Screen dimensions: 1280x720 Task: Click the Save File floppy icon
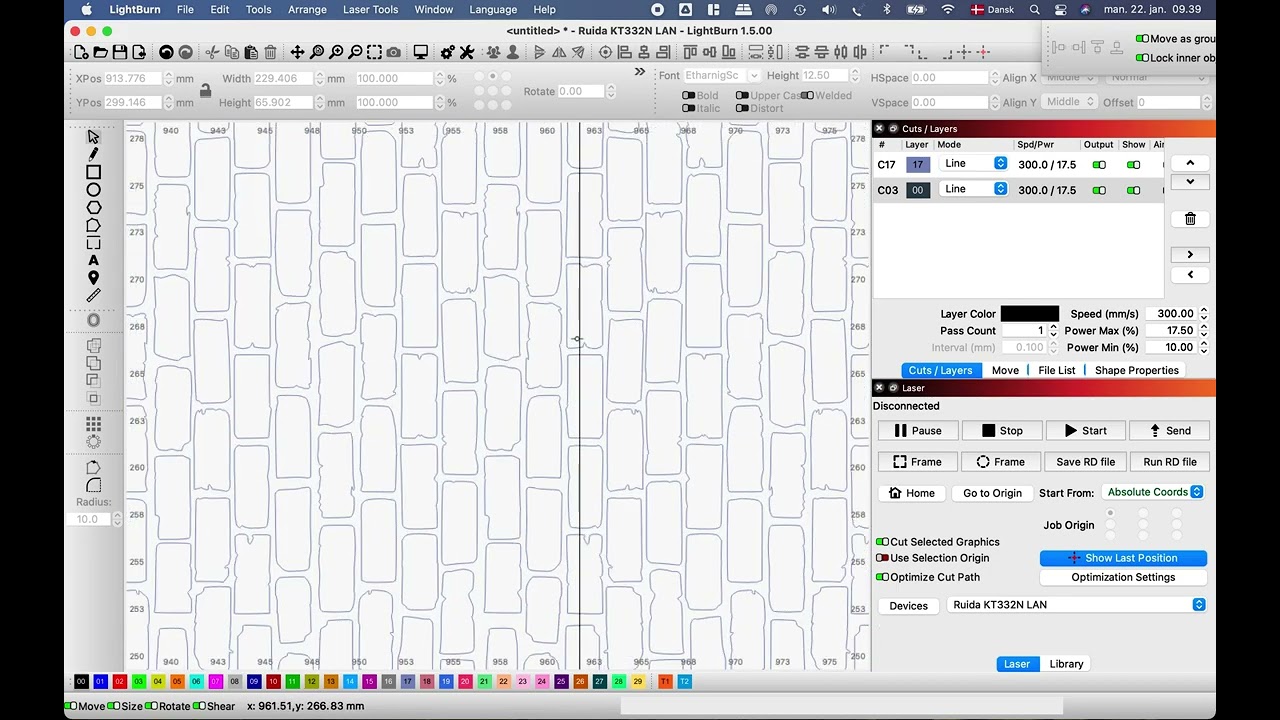[120, 52]
